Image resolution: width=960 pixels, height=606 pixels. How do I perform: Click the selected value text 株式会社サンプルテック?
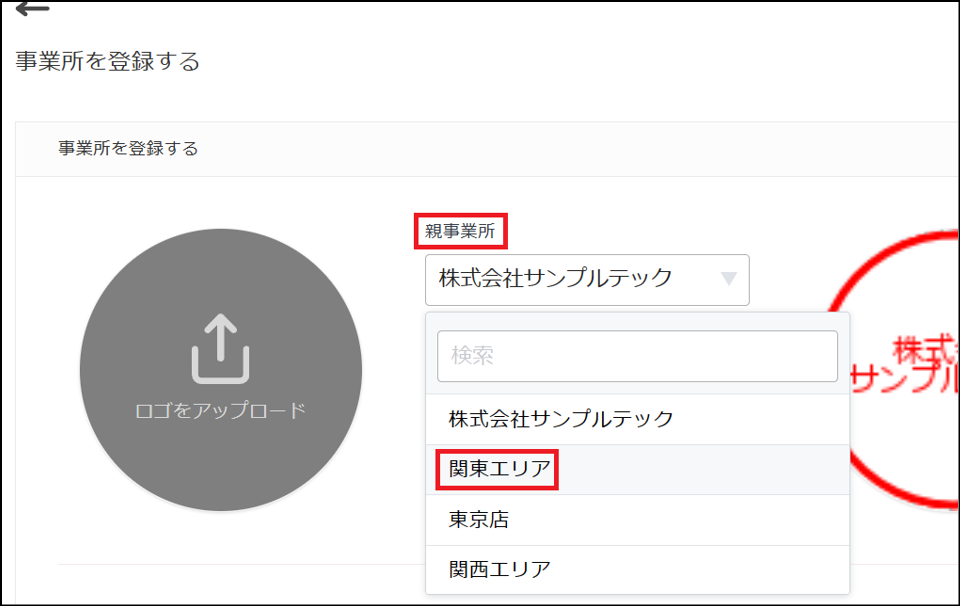(556, 279)
